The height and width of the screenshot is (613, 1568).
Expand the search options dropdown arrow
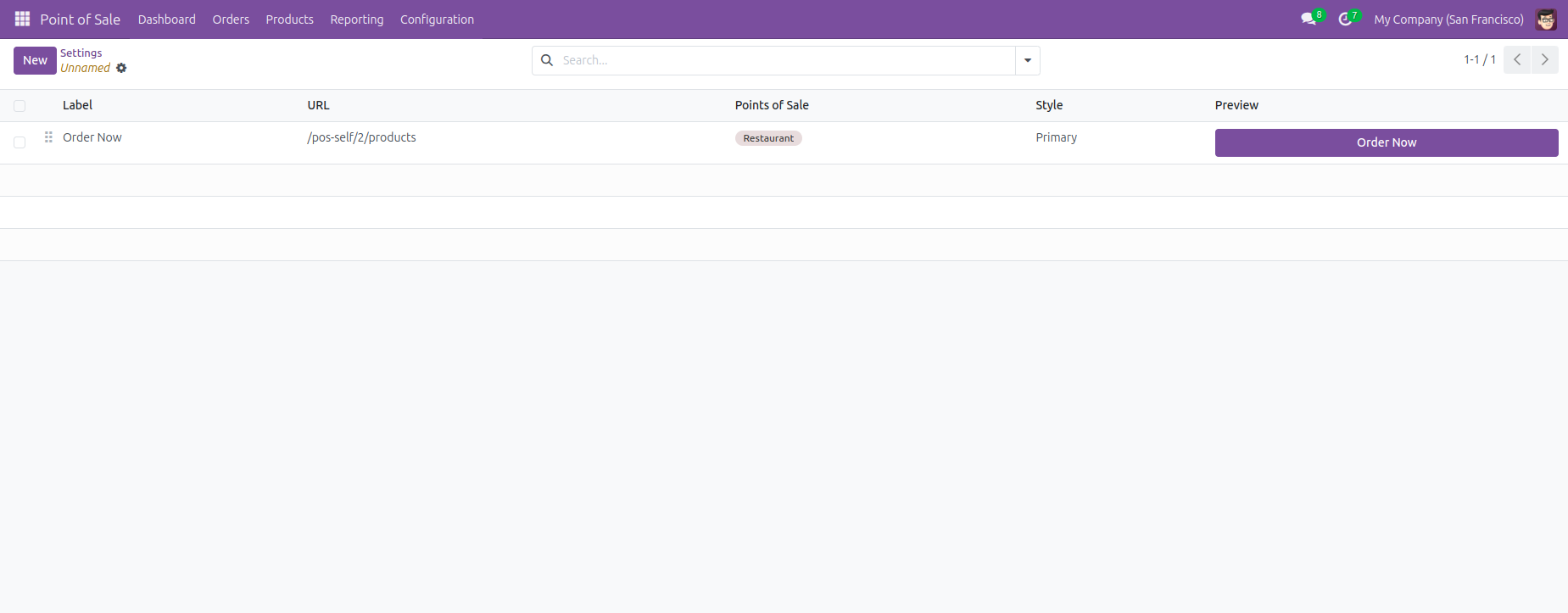point(1027,60)
